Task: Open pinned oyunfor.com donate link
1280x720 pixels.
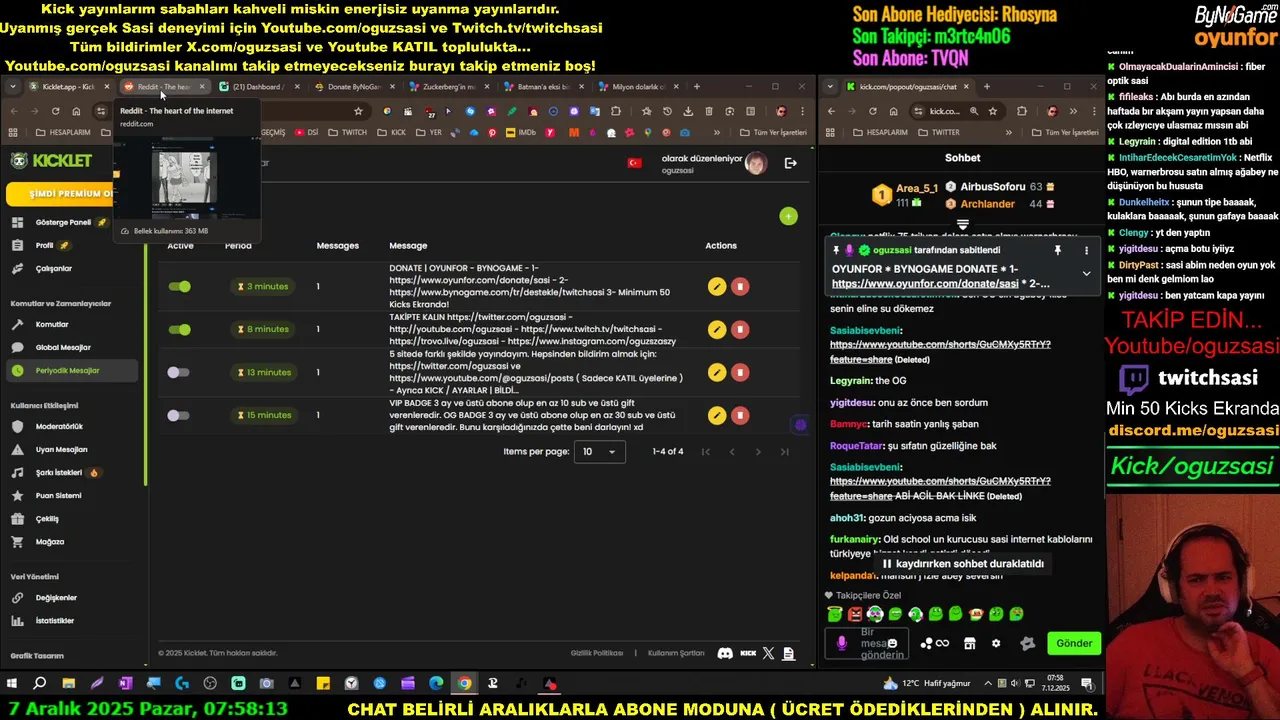Action: [925, 284]
